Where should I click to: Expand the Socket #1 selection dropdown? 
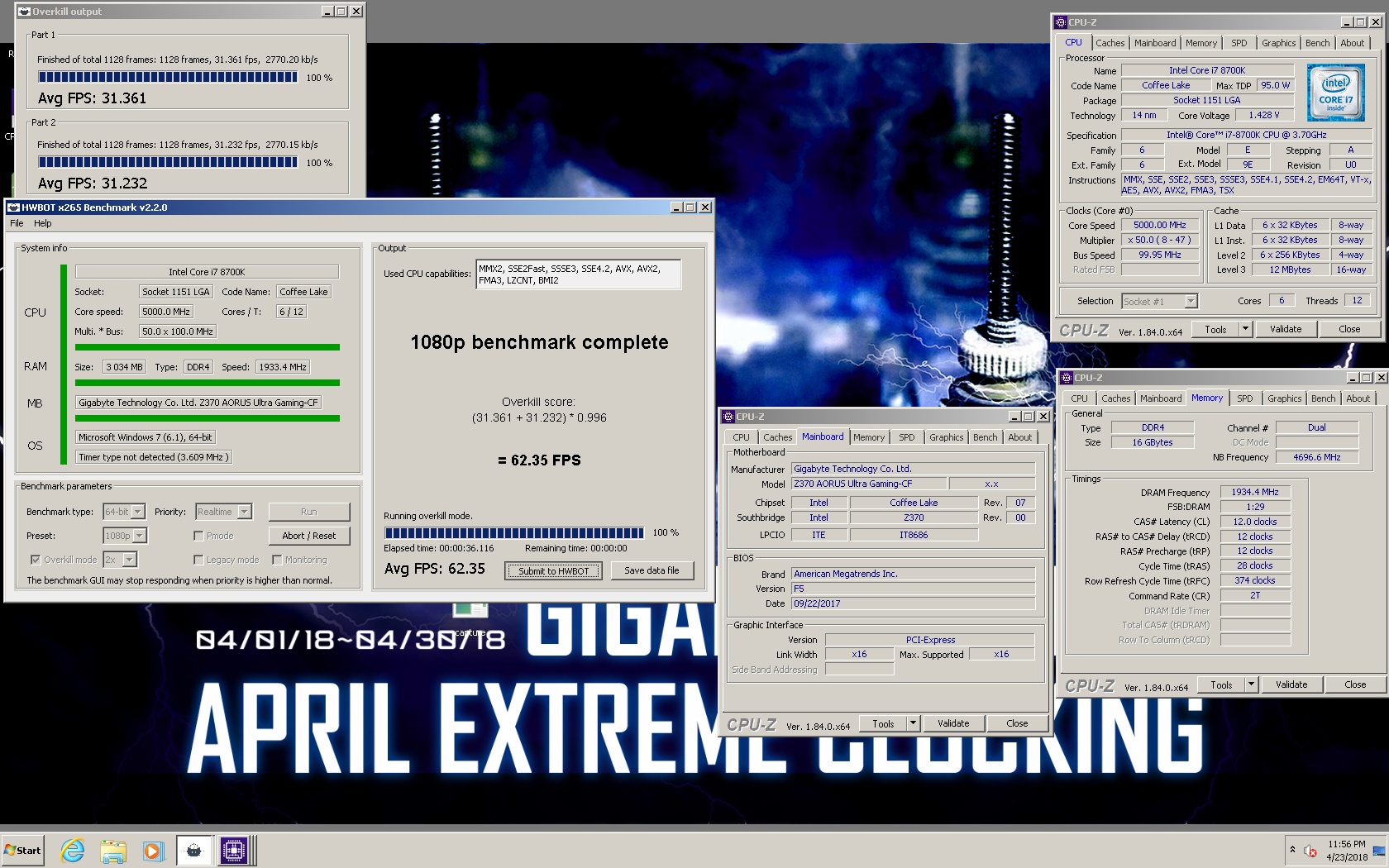1191,301
